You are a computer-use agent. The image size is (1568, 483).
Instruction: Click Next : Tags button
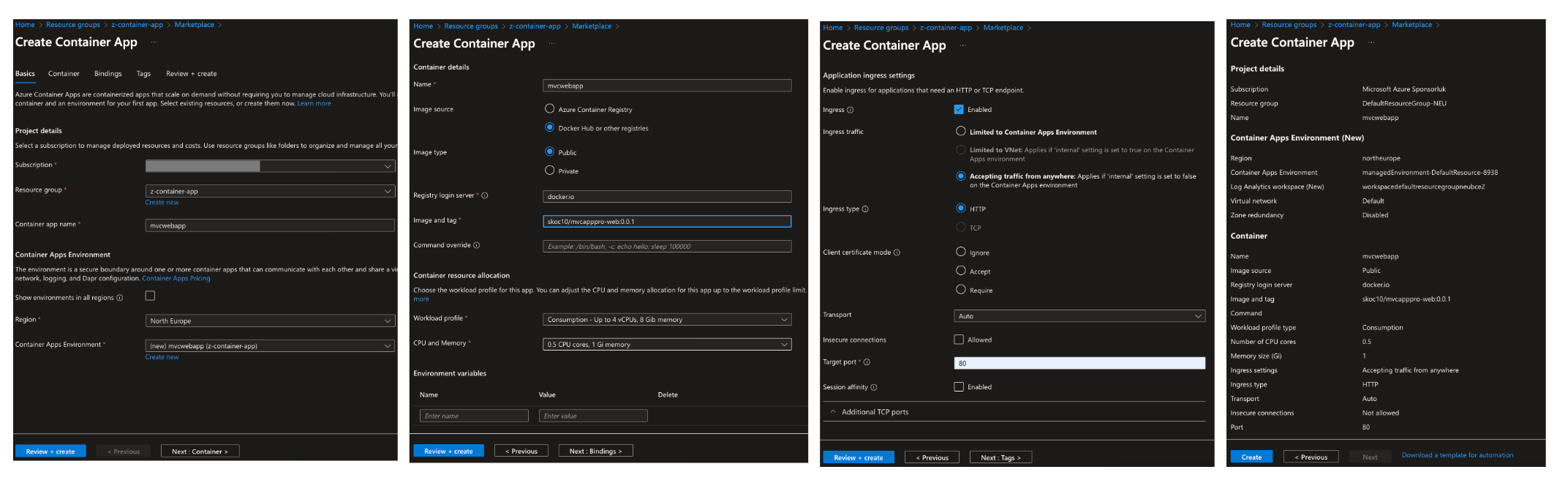click(1001, 457)
